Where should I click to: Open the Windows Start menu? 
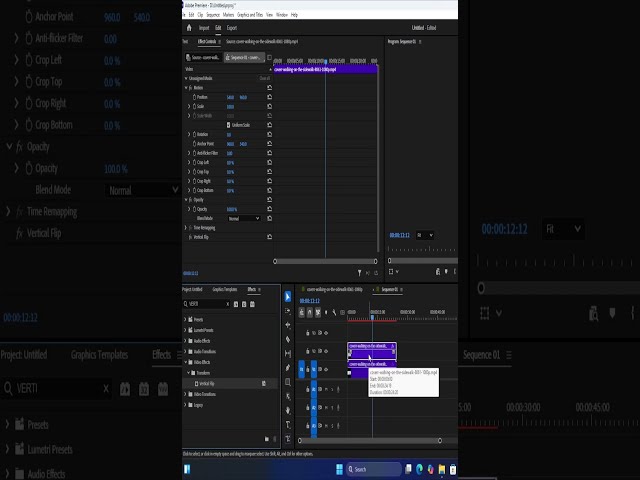(339, 469)
